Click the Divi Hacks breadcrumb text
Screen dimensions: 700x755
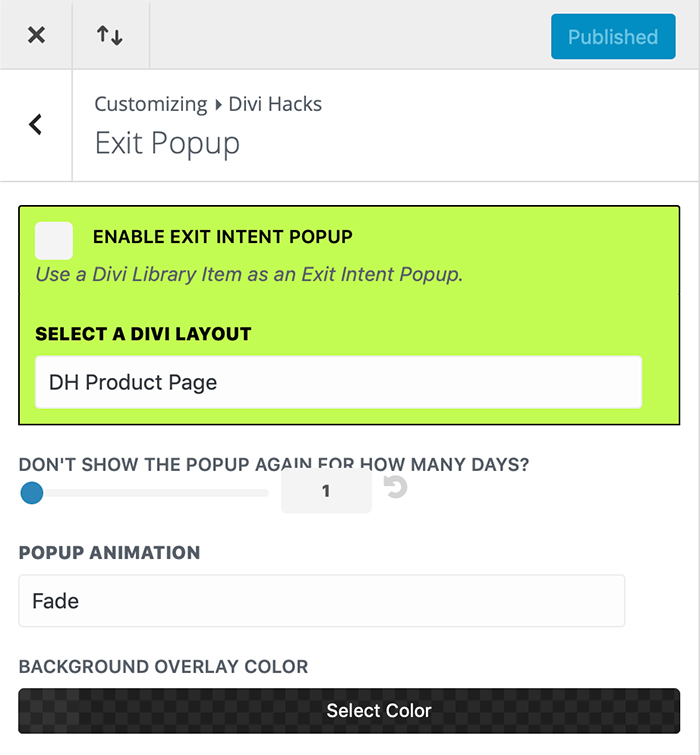(275, 104)
